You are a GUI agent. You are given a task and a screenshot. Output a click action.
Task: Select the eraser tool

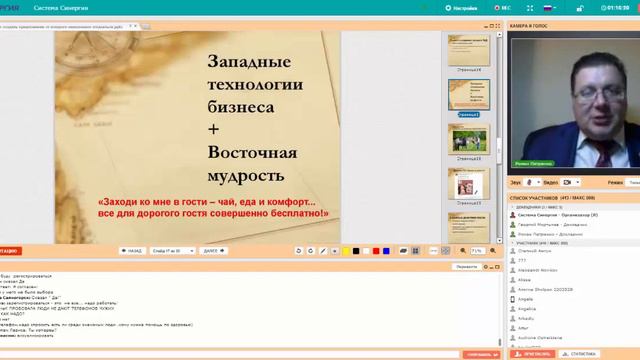[403, 251]
